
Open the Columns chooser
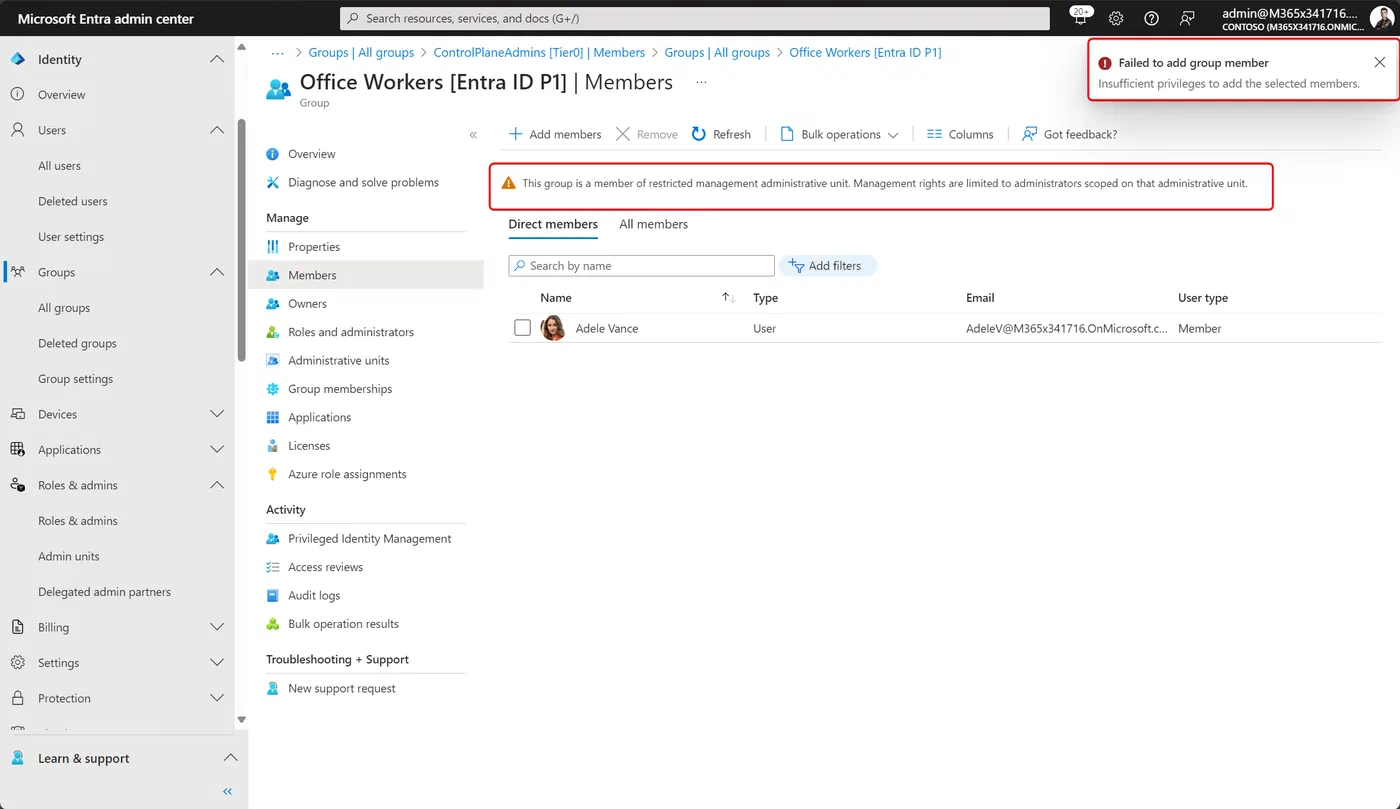point(960,134)
